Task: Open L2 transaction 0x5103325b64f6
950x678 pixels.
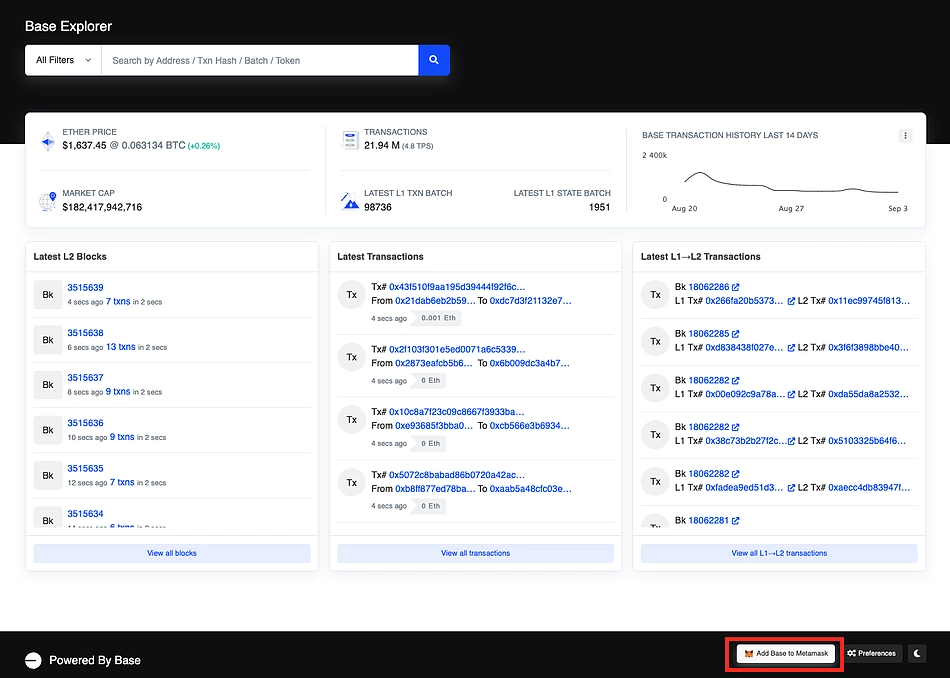Action: tap(868, 441)
